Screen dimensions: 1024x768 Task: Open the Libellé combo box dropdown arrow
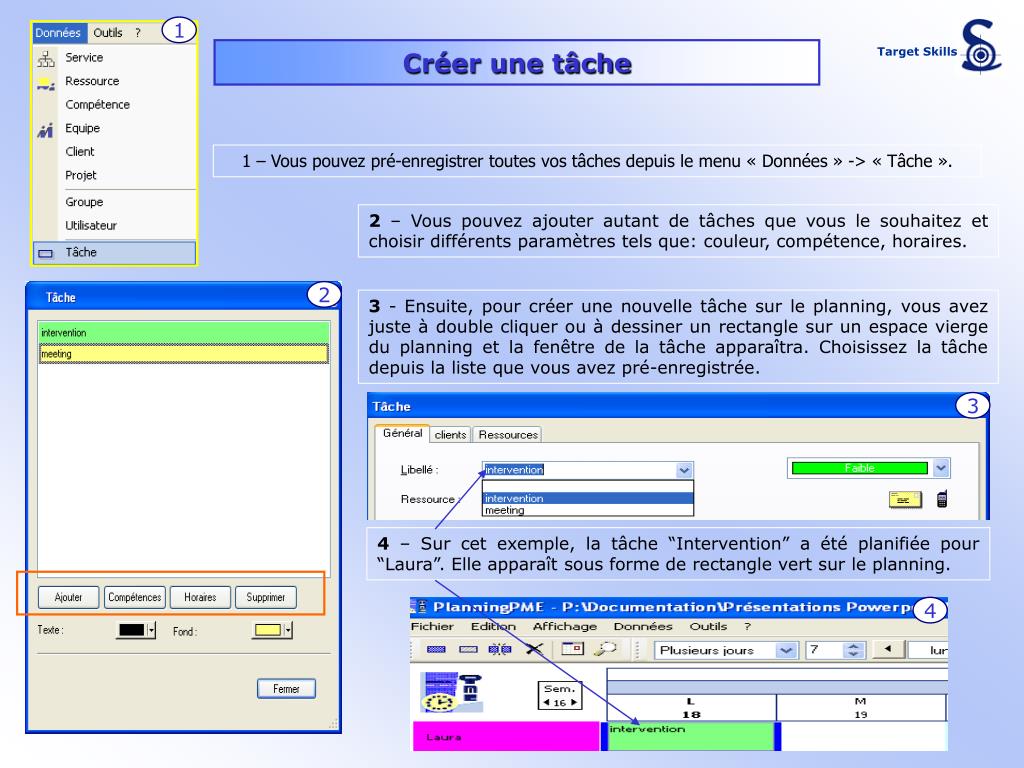tap(684, 470)
